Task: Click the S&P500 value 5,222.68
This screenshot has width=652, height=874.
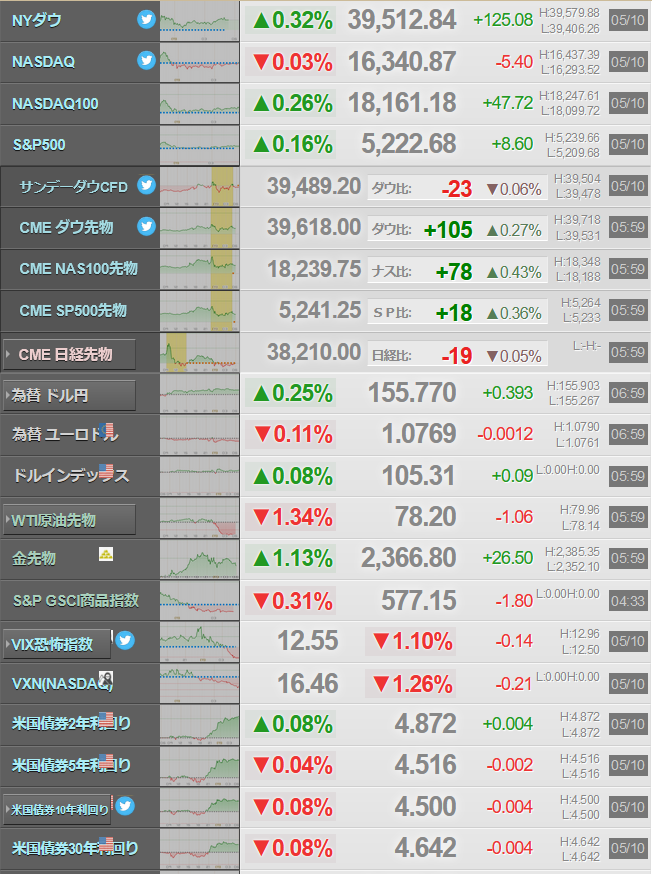Action: [x=408, y=144]
